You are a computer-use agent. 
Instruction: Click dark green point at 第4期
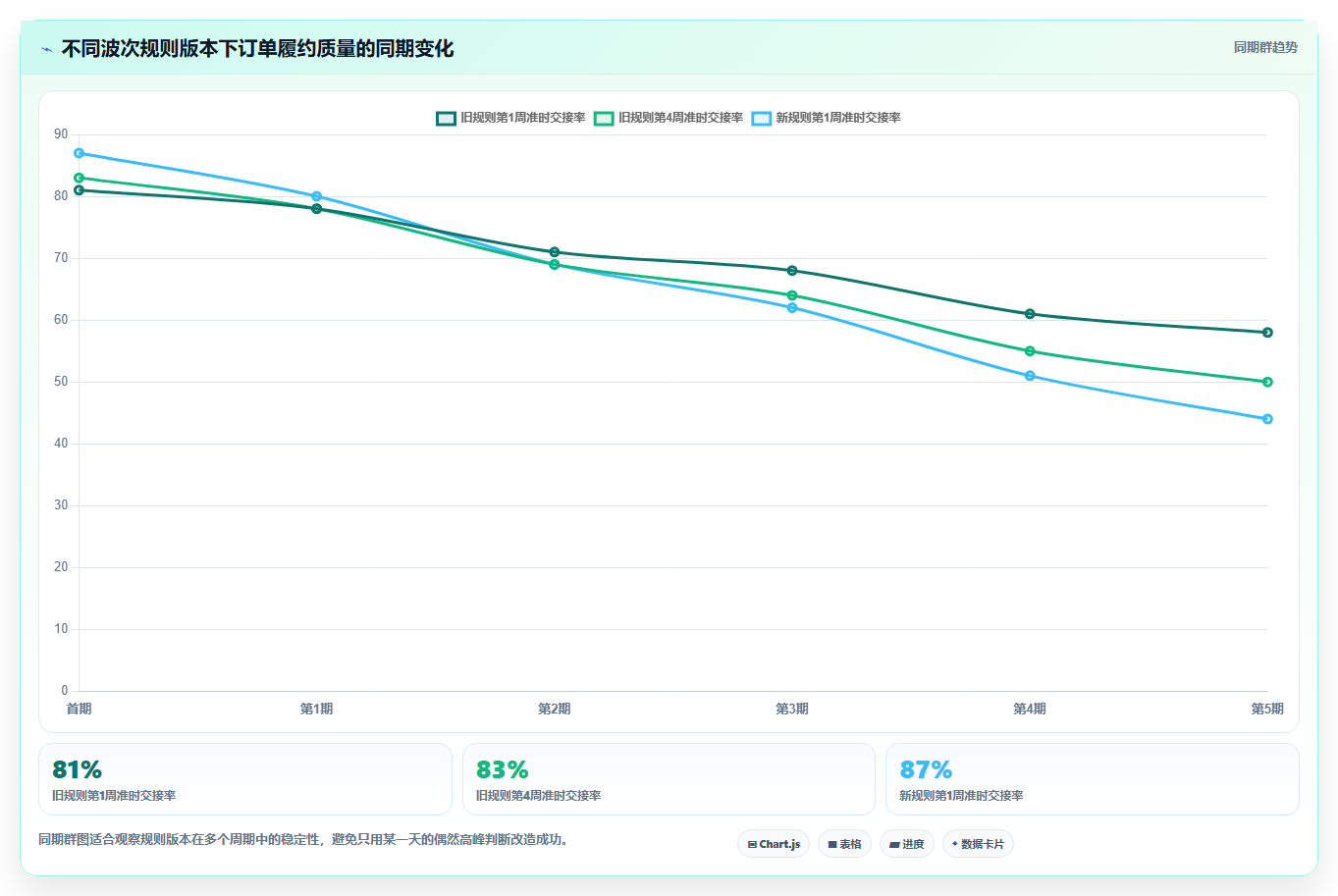pyautogui.click(x=1030, y=314)
